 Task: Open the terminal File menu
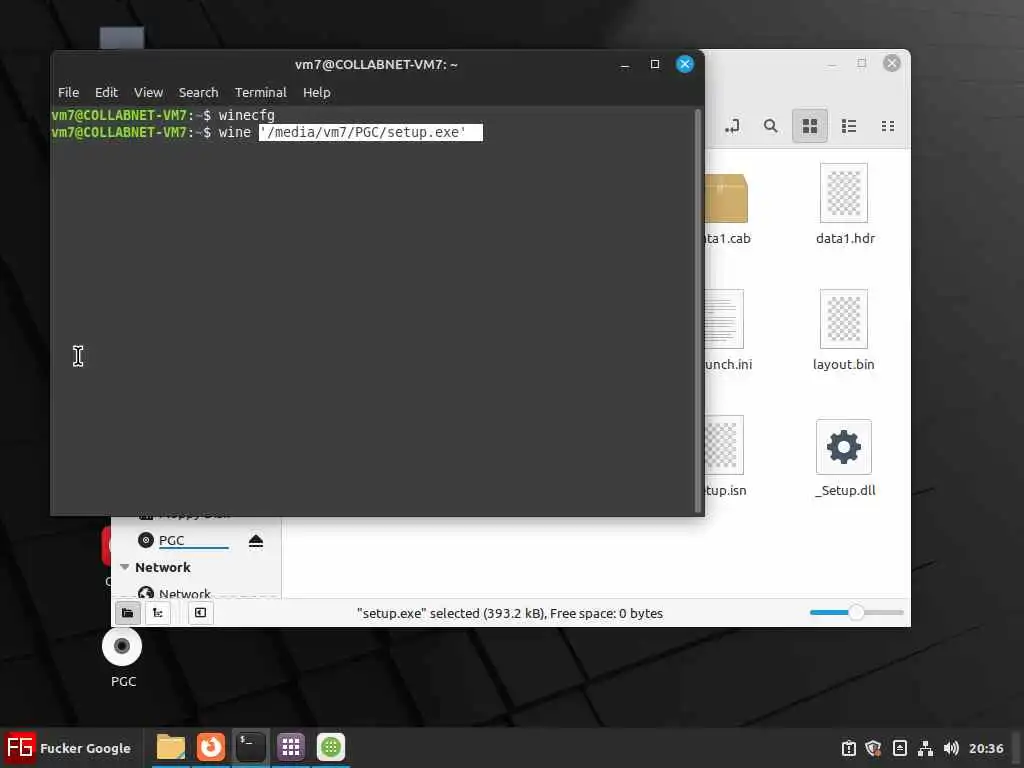coord(68,93)
